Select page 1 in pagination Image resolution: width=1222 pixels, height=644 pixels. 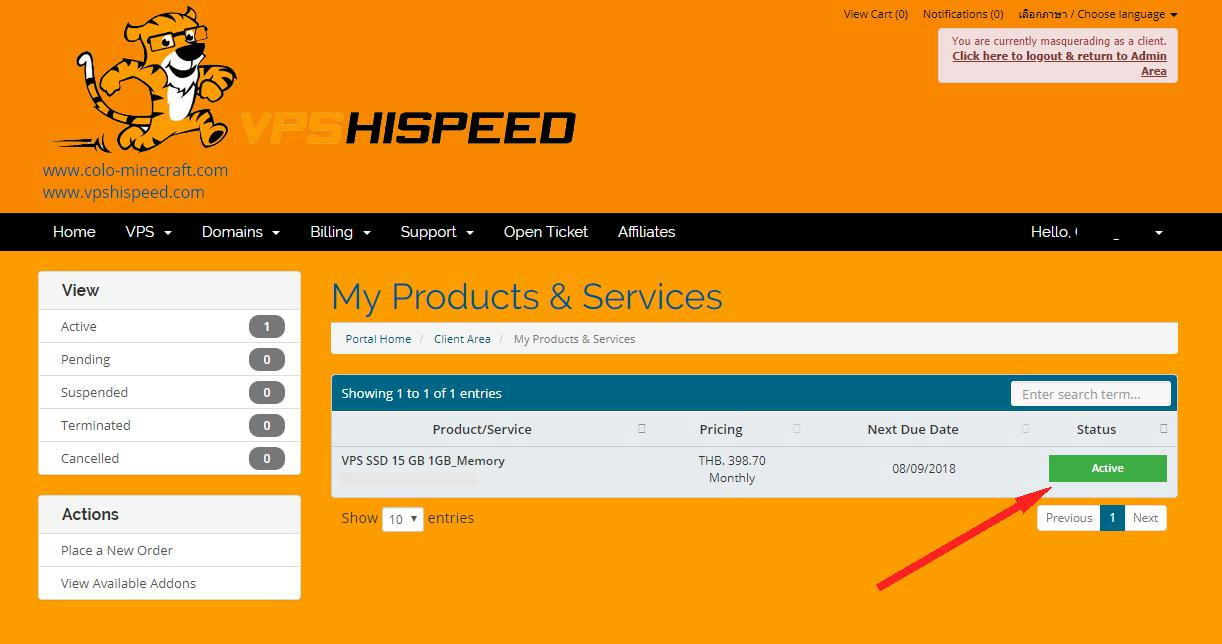[1112, 518]
